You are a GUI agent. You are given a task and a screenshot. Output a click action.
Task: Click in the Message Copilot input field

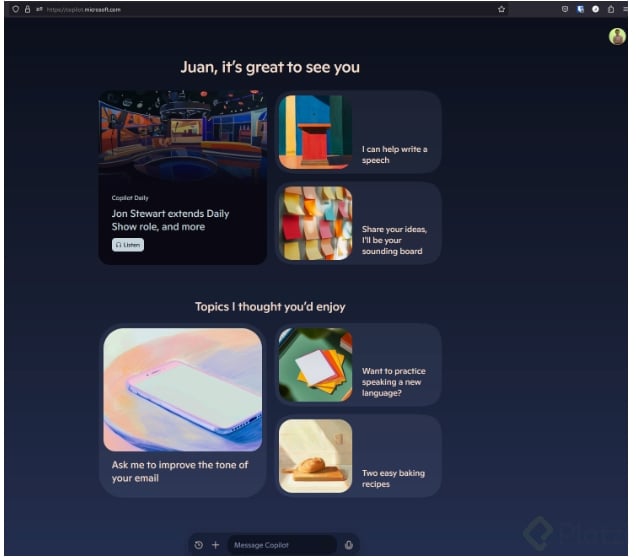pos(282,545)
